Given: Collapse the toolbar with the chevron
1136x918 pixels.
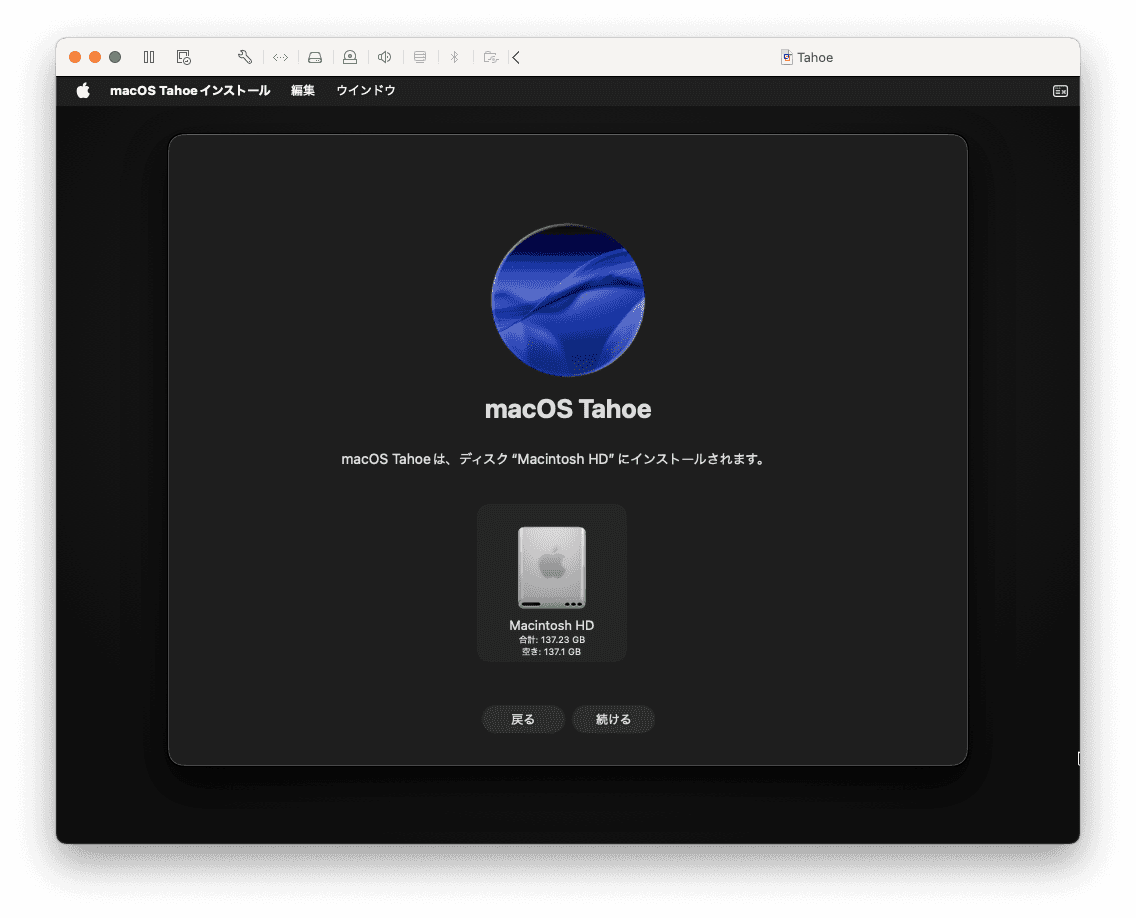Looking at the screenshot, I should point(516,57).
